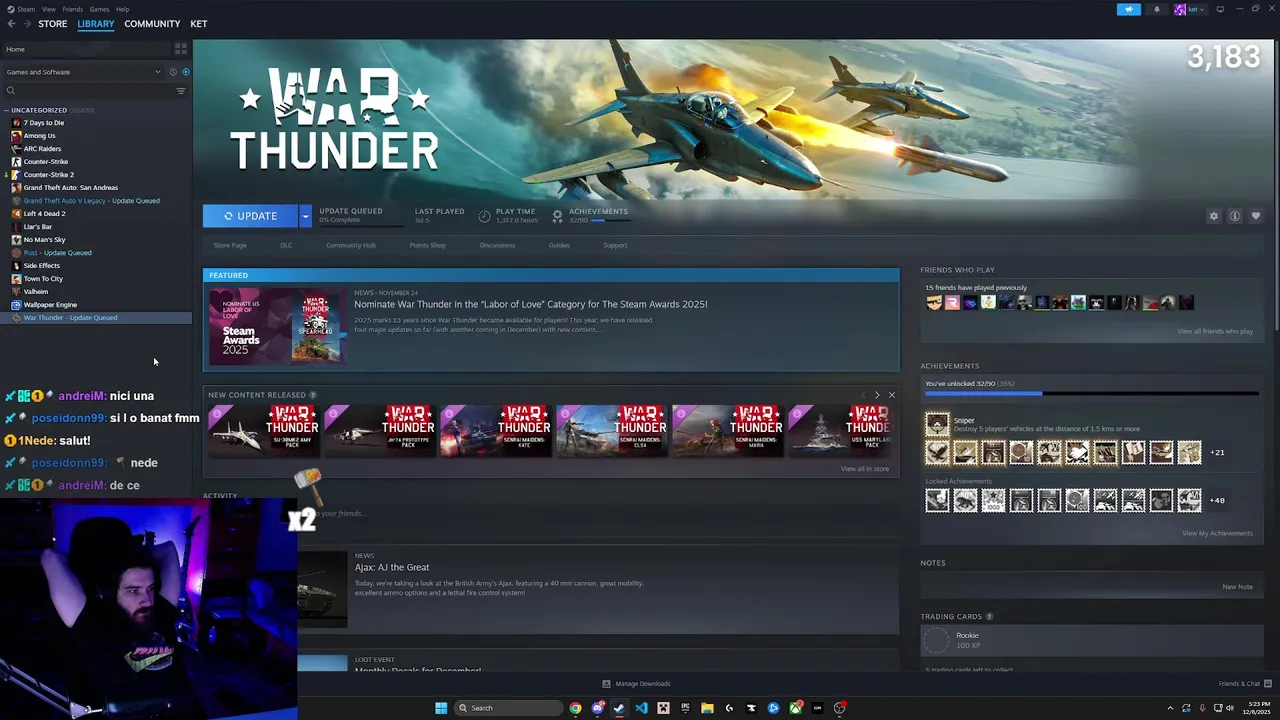Image resolution: width=1280 pixels, height=720 pixels.
Task: Open Visual Studio Code from taskbar
Action: [641, 708]
